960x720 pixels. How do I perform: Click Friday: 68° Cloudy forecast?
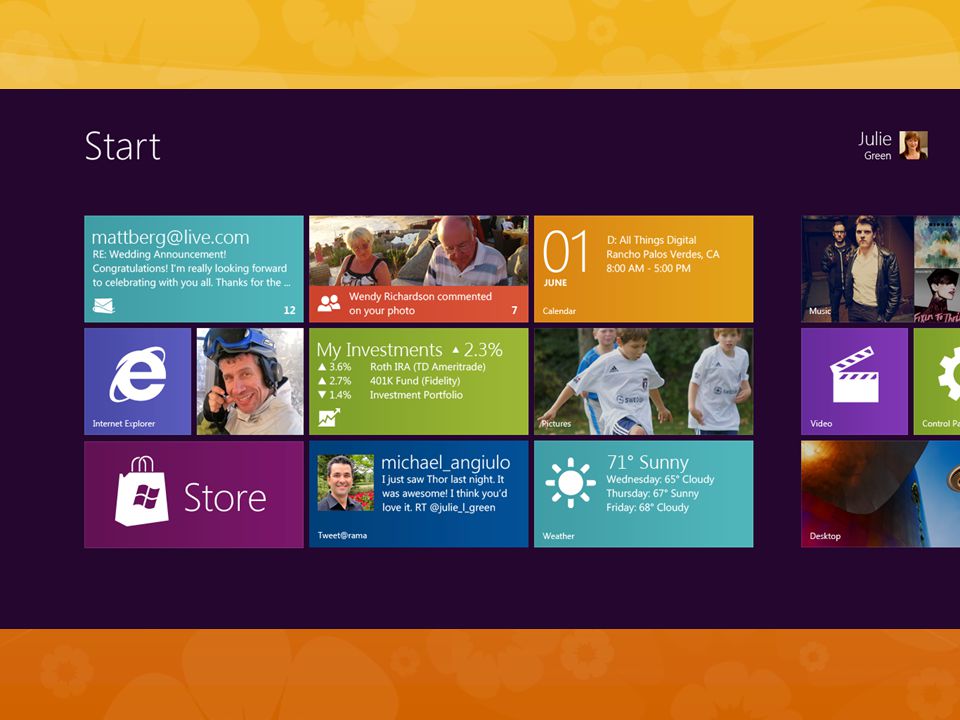(x=648, y=508)
